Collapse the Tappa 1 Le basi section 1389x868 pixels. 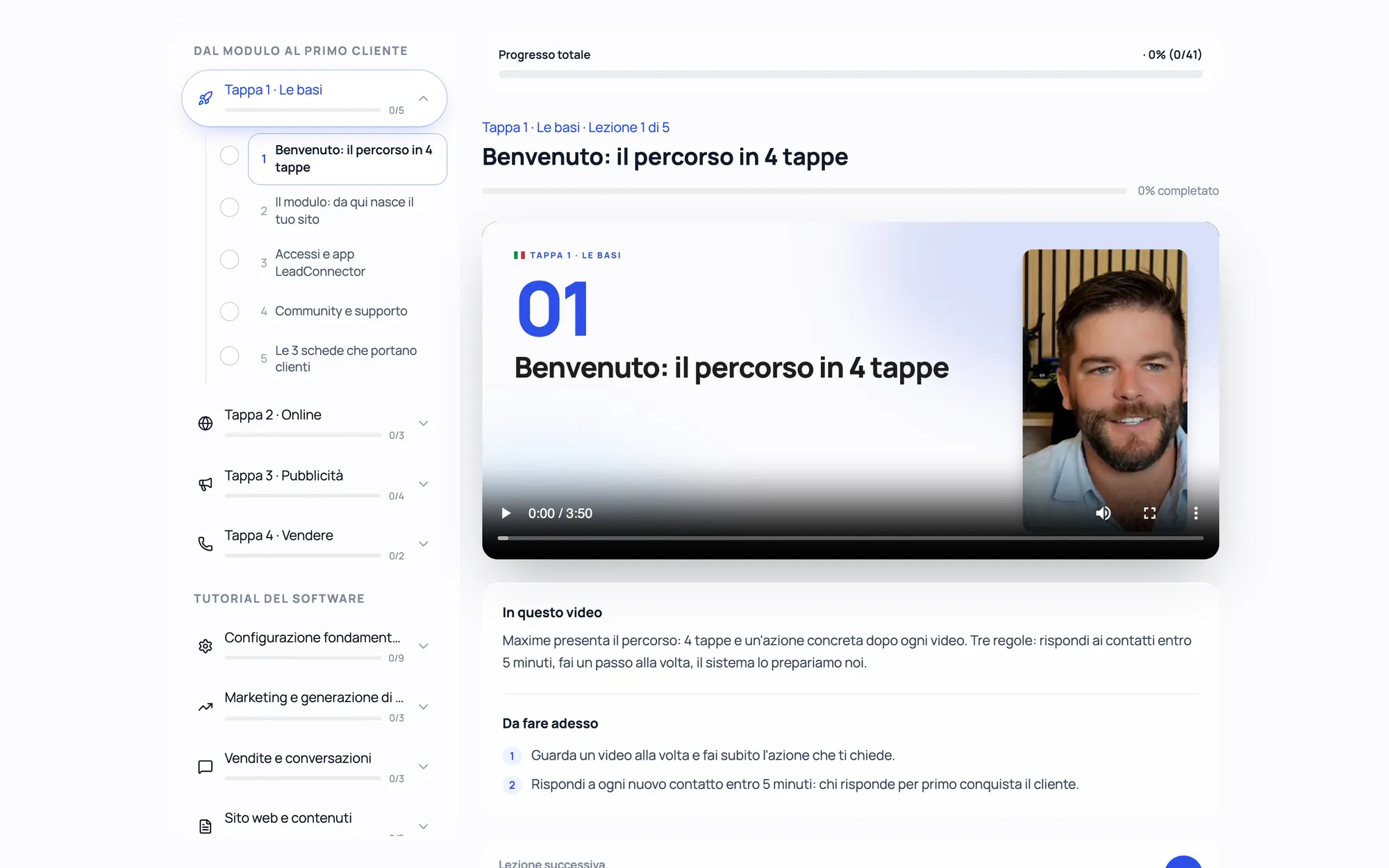tap(424, 99)
